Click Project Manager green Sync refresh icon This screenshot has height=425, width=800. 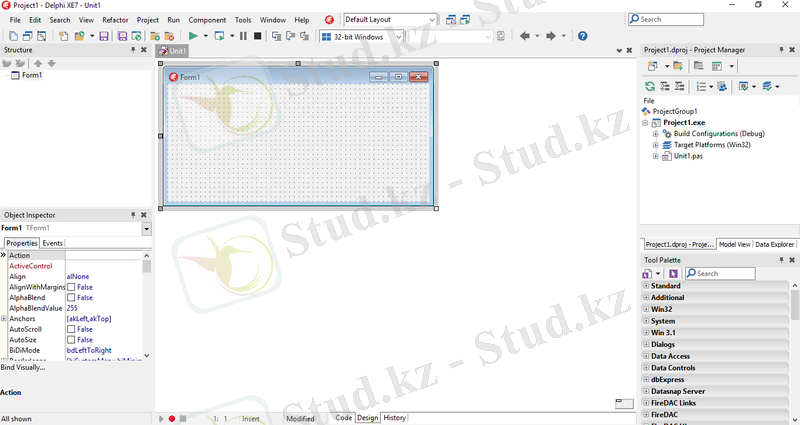(649, 86)
